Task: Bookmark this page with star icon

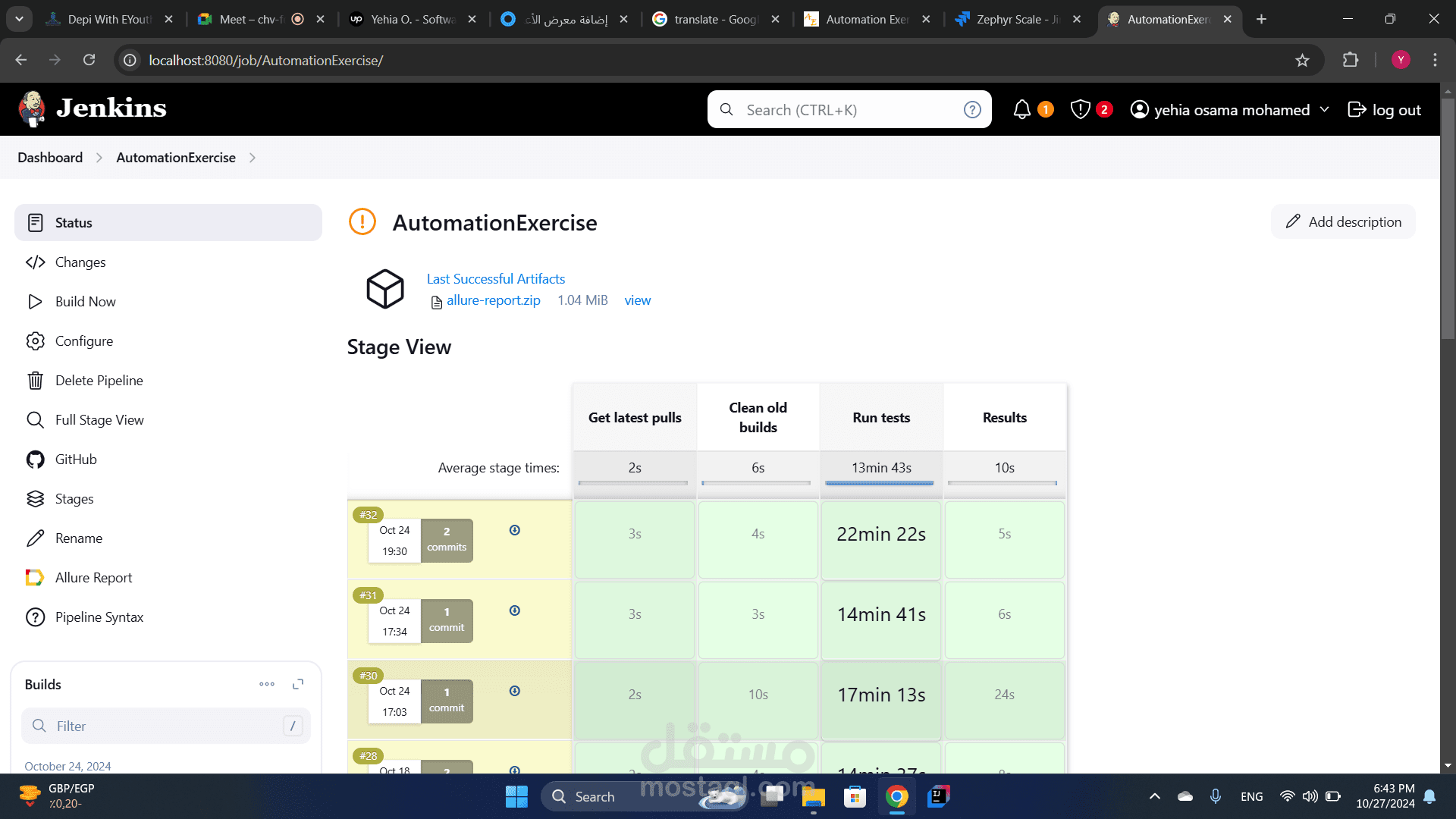Action: pos(1302,60)
